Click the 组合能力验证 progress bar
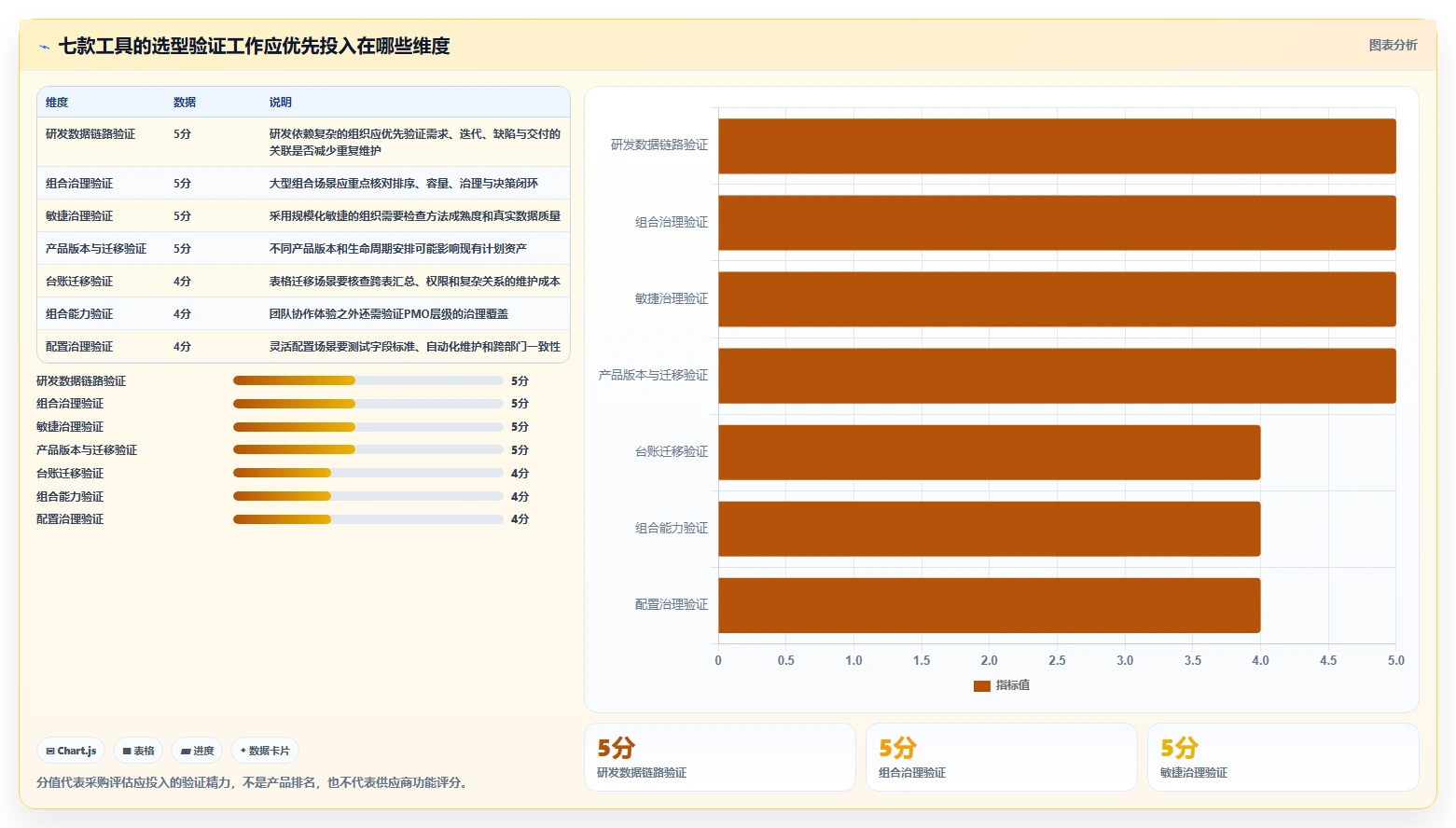Screen dimensions: 1456x828 point(367,496)
